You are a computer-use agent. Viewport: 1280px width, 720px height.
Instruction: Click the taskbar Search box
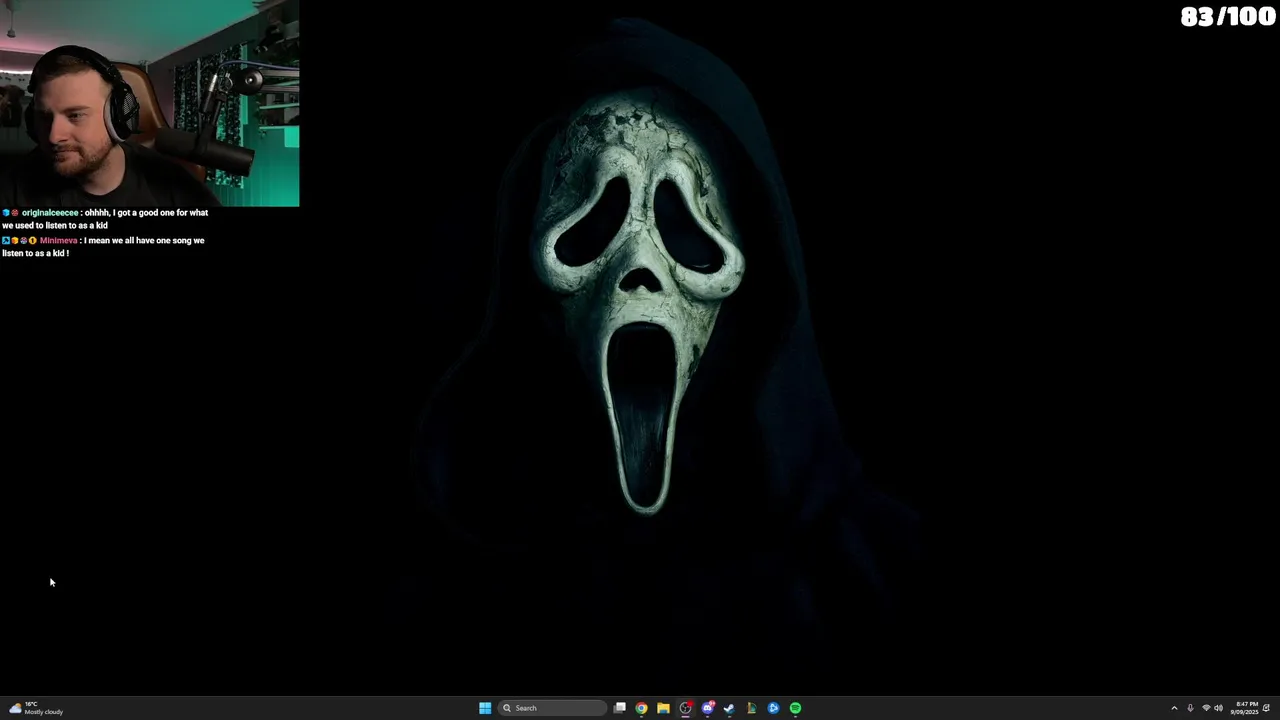pos(553,708)
